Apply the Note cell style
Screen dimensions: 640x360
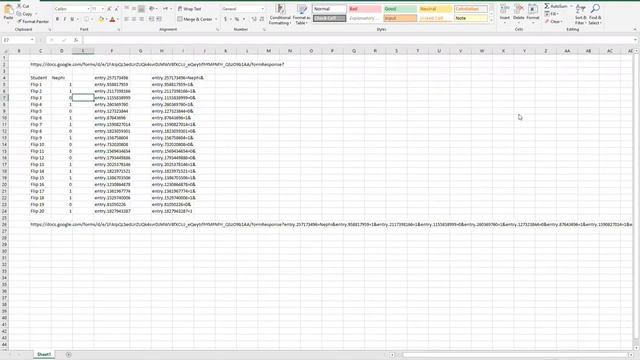(471, 18)
